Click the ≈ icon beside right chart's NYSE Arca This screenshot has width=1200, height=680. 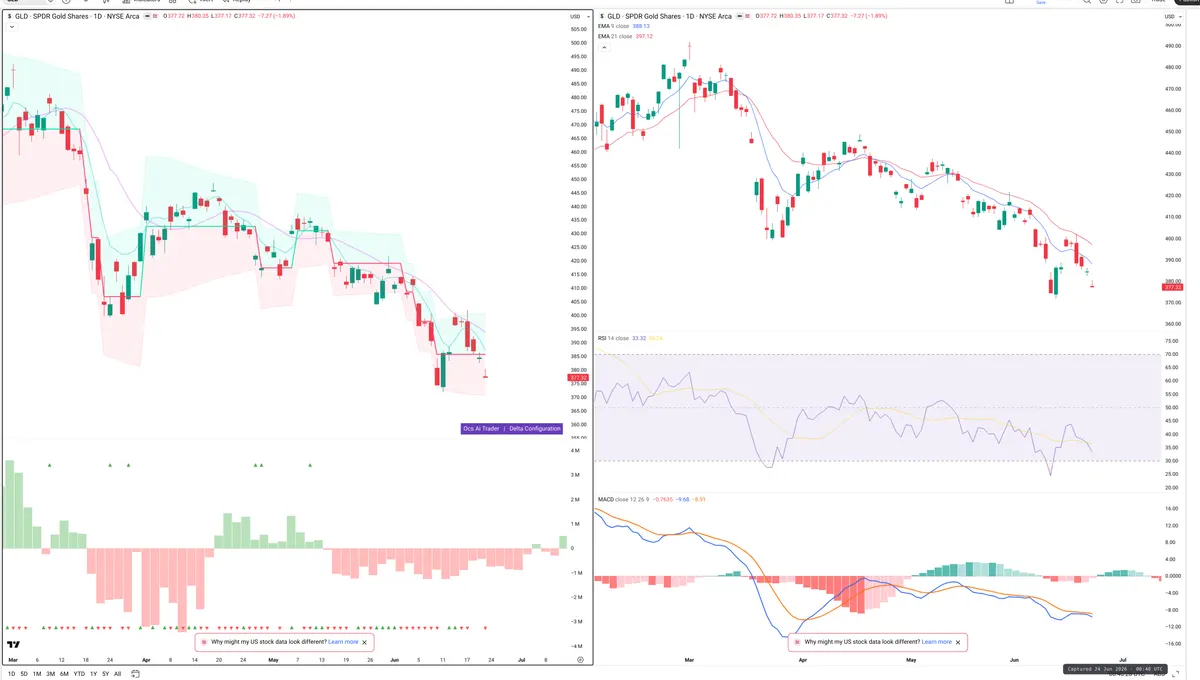747,16
